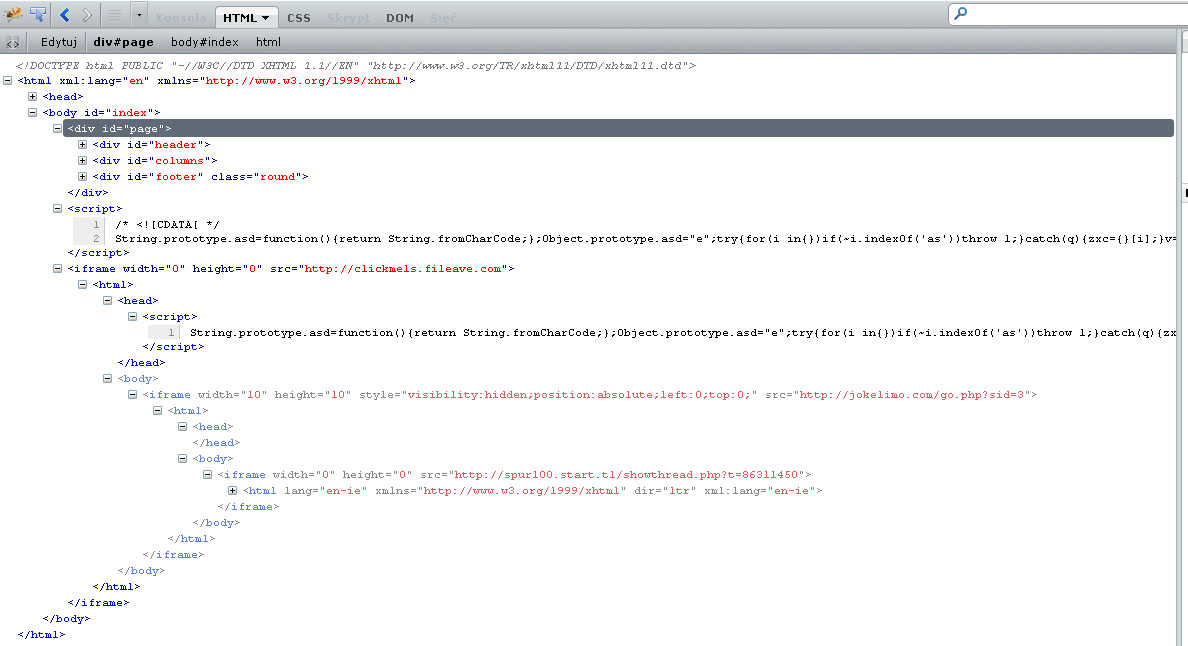Click the http://clickmels.fileave.com src link
Screen dimensions: 1188x646
[403, 269]
